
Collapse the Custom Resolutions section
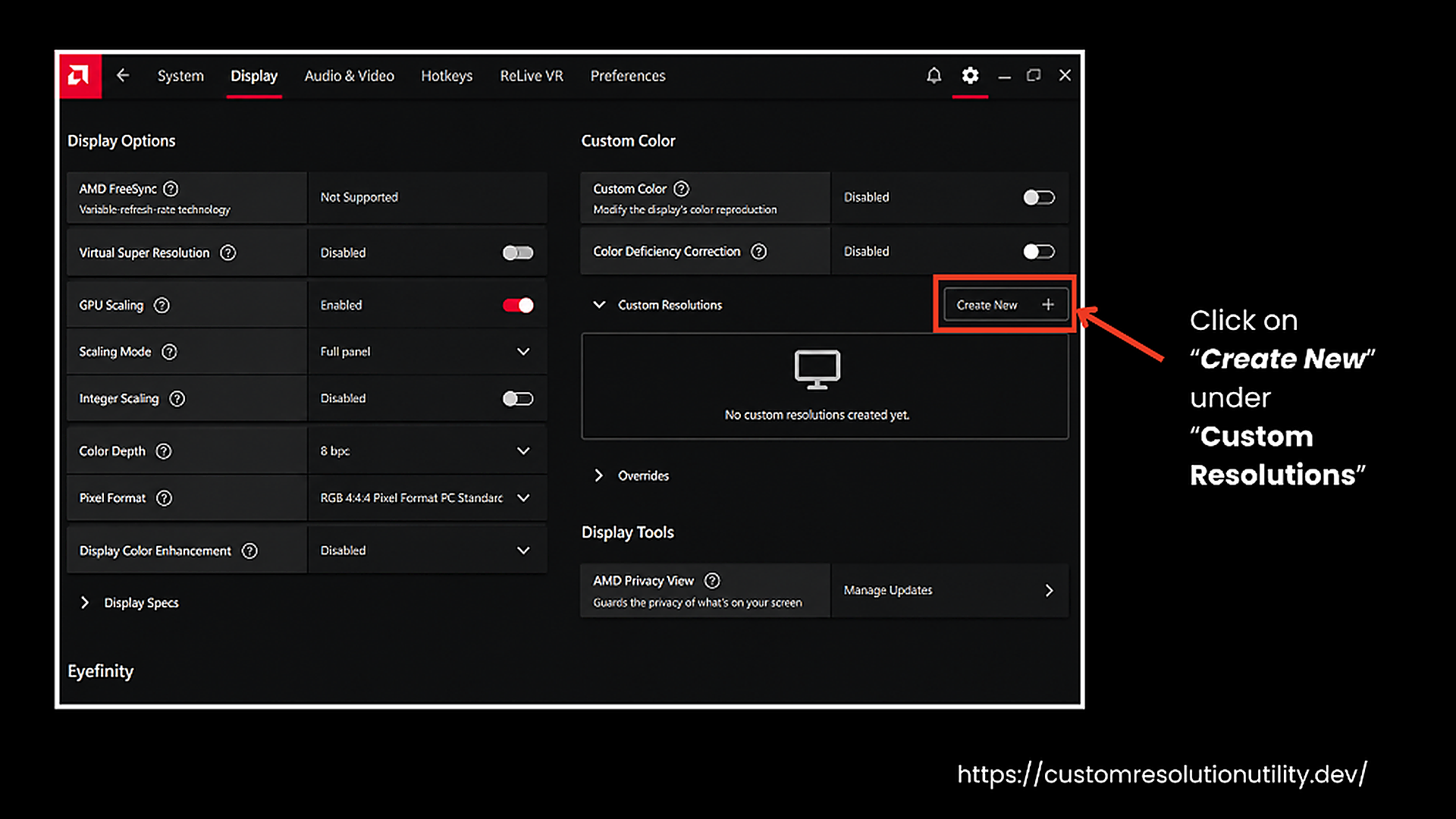[x=599, y=305]
